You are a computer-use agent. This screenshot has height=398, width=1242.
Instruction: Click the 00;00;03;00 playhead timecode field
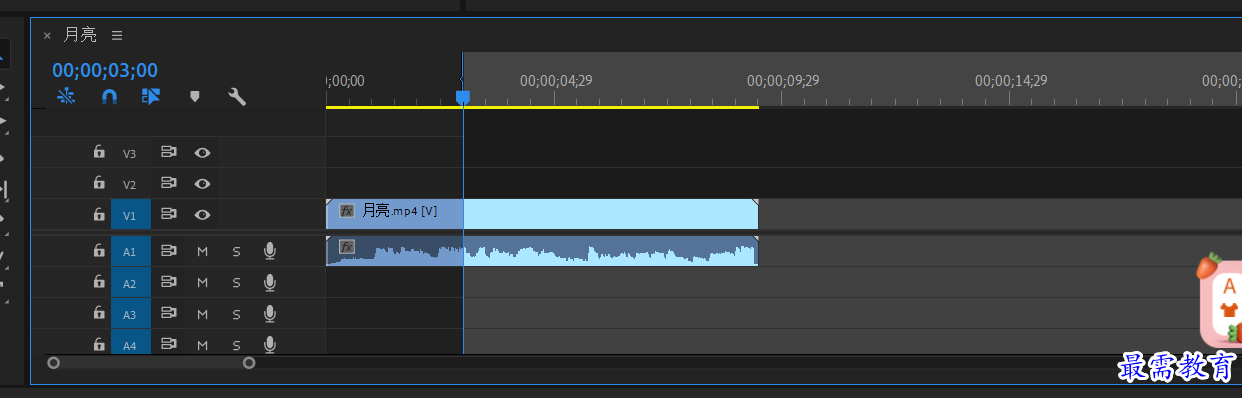click(x=105, y=70)
